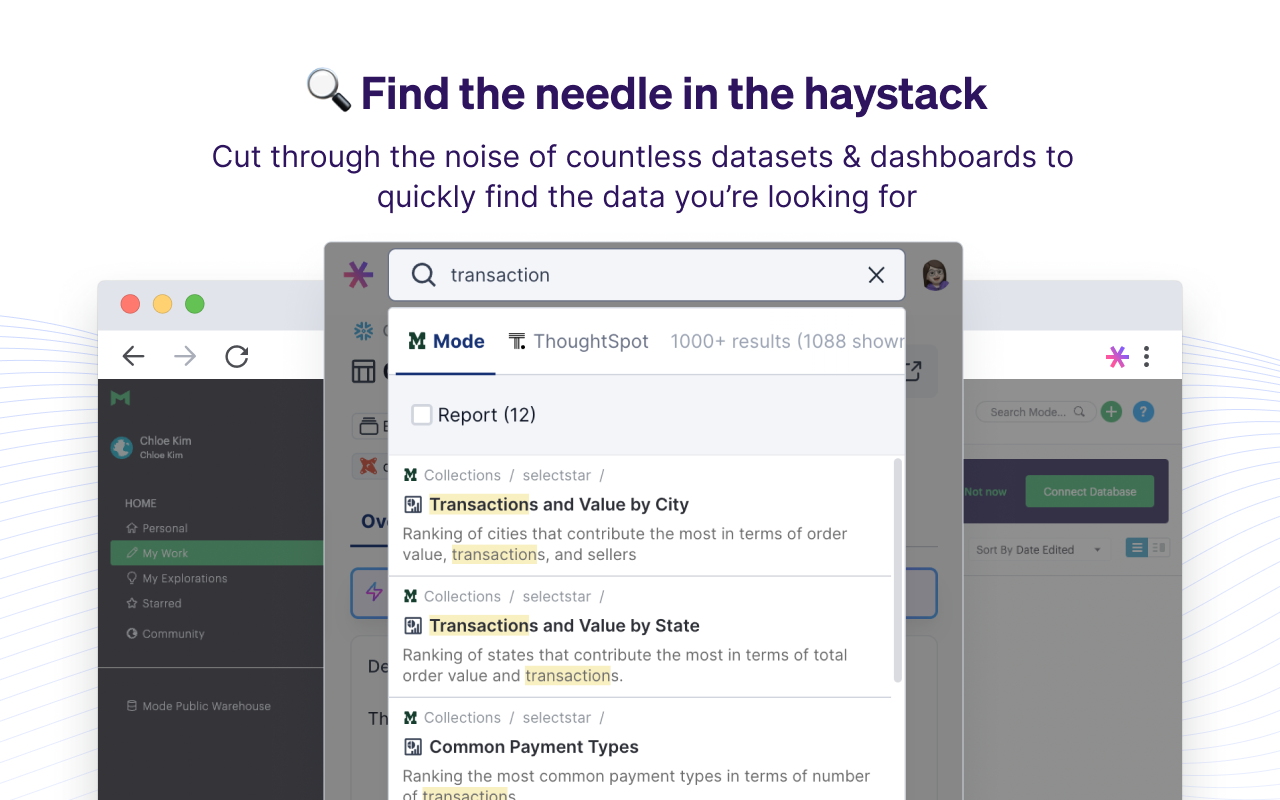Dismiss the banner with 'Not now'
The width and height of the screenshot is (1280, 800).
(986, 492)
